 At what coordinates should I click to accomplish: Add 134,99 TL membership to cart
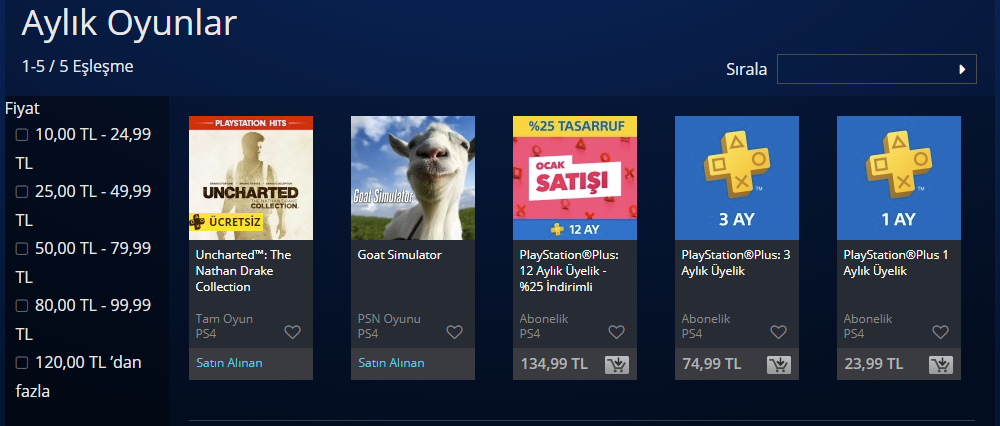(617, 365)
